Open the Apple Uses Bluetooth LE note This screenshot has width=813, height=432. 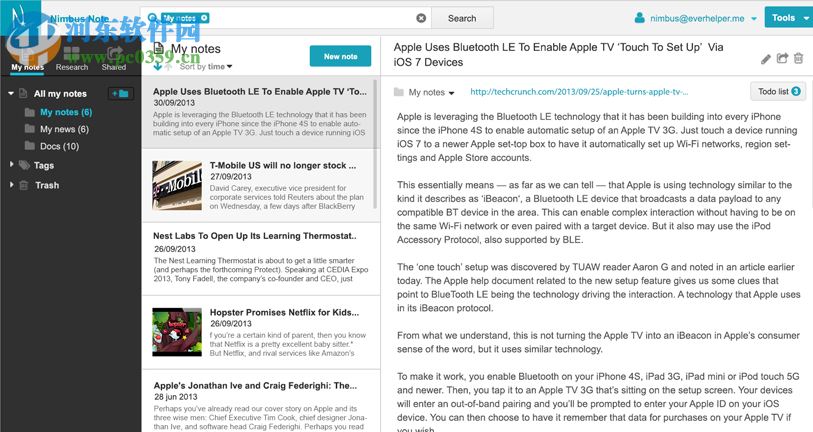pos(259,113)
